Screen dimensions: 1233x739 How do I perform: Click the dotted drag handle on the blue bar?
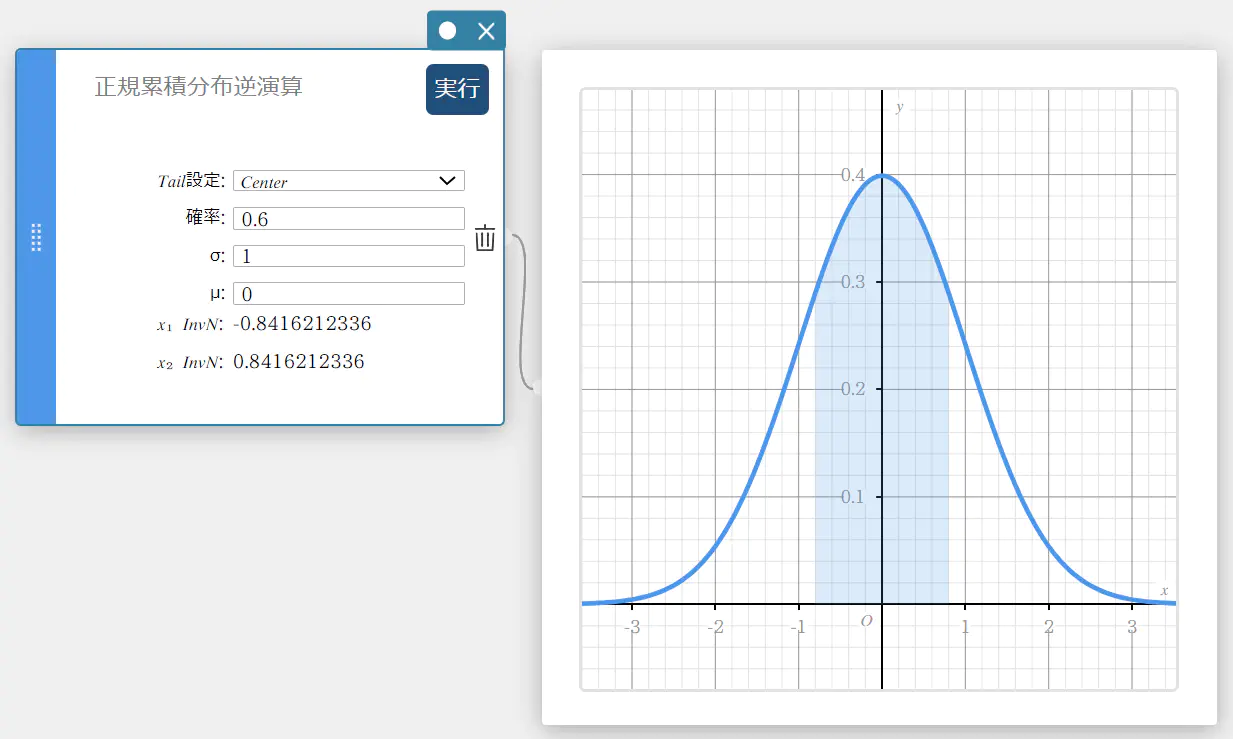point(36,238)
